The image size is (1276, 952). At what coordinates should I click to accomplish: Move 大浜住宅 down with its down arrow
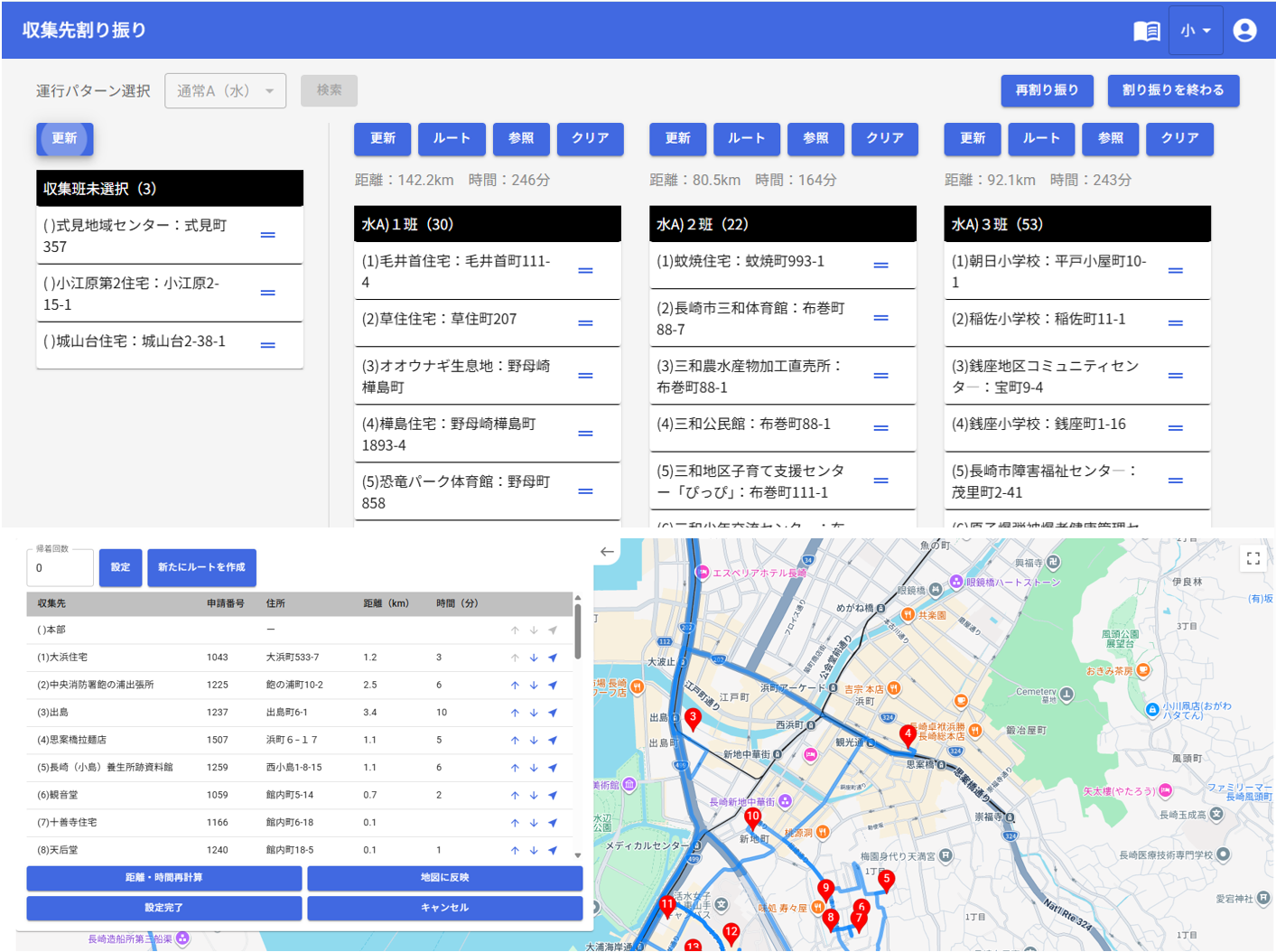tap(534, 658)
